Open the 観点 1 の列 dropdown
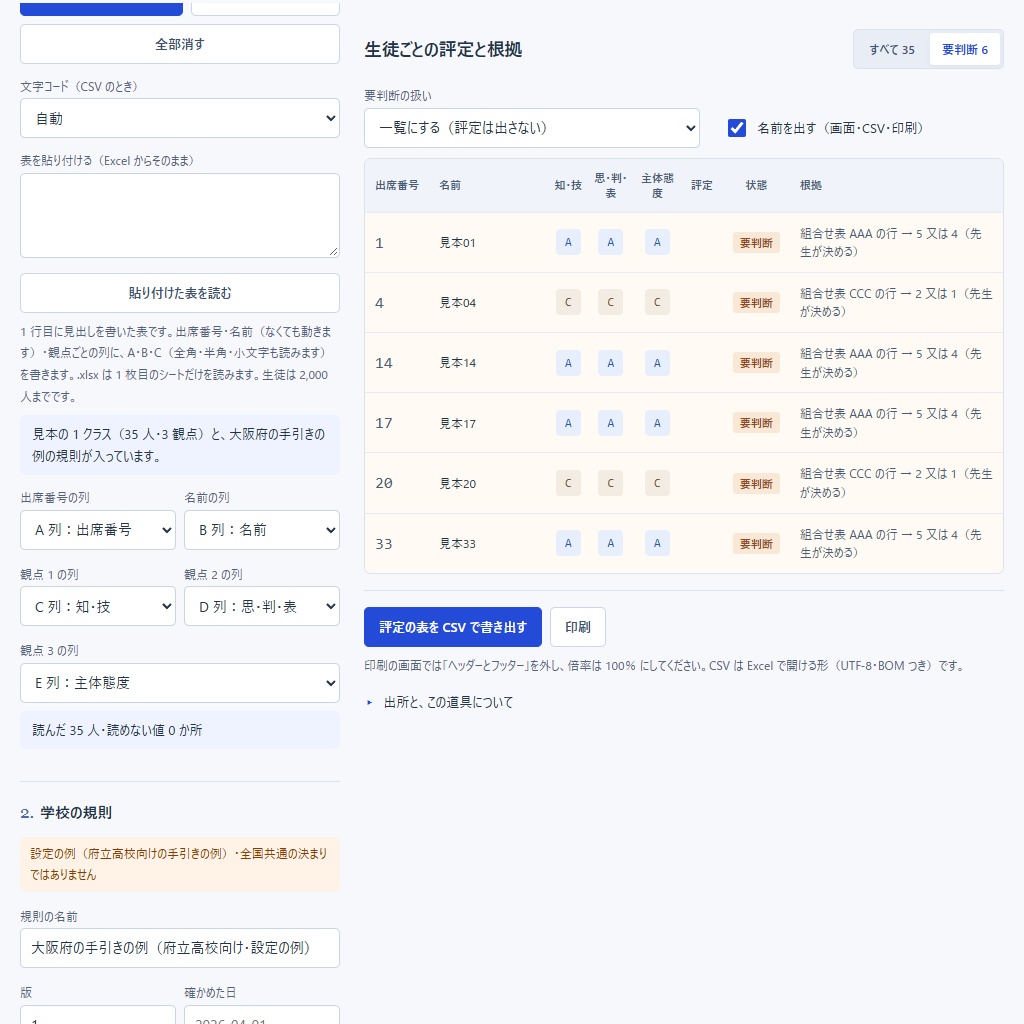Image resolution: width=1024 pixels, height=1024 pixels. click(98, 606)
